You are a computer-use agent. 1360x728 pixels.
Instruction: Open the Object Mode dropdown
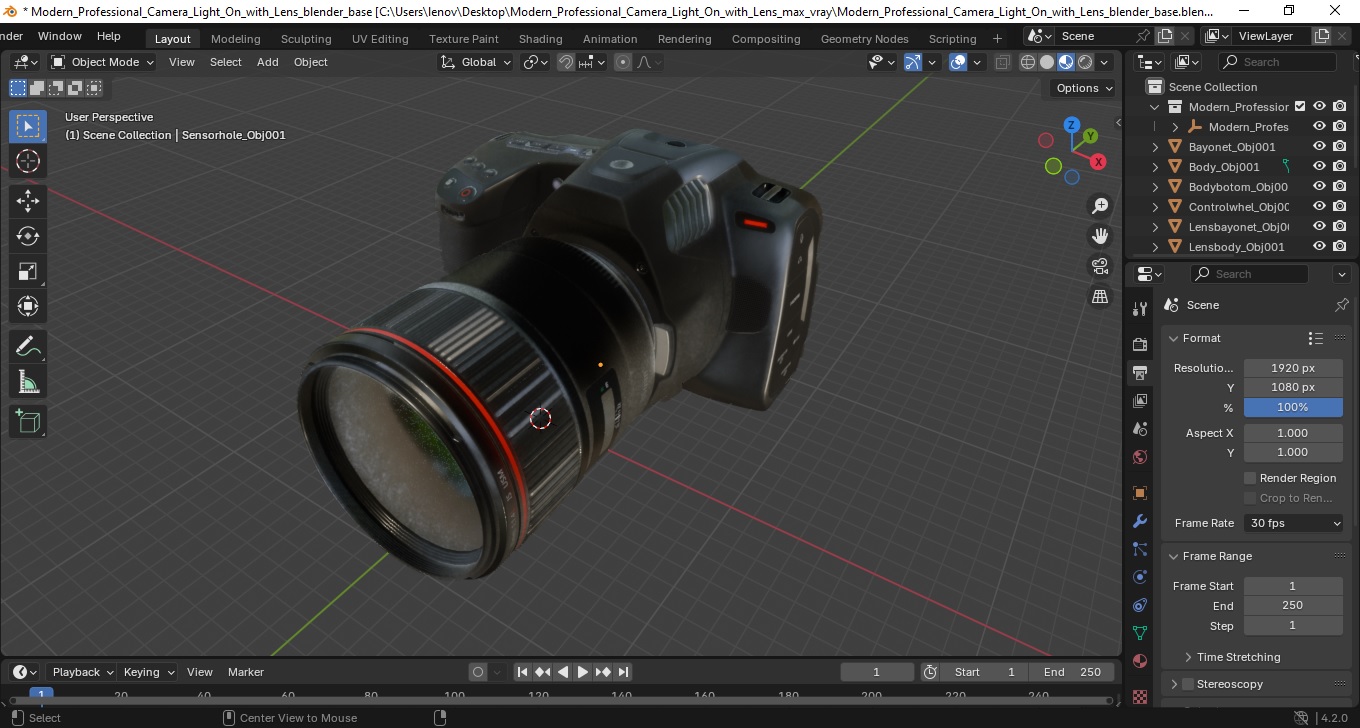pos(103,62)
